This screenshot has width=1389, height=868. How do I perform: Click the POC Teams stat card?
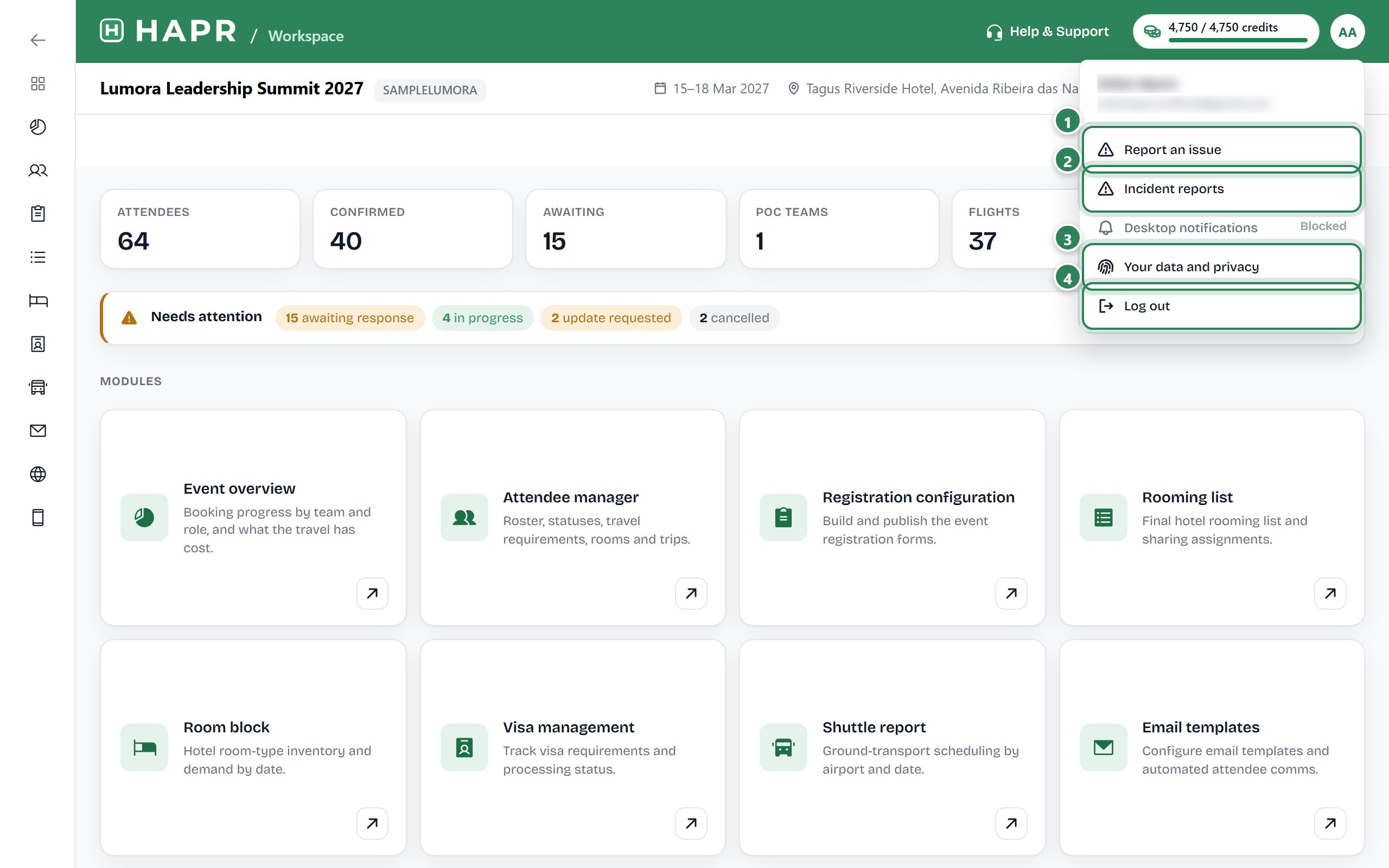839,229
